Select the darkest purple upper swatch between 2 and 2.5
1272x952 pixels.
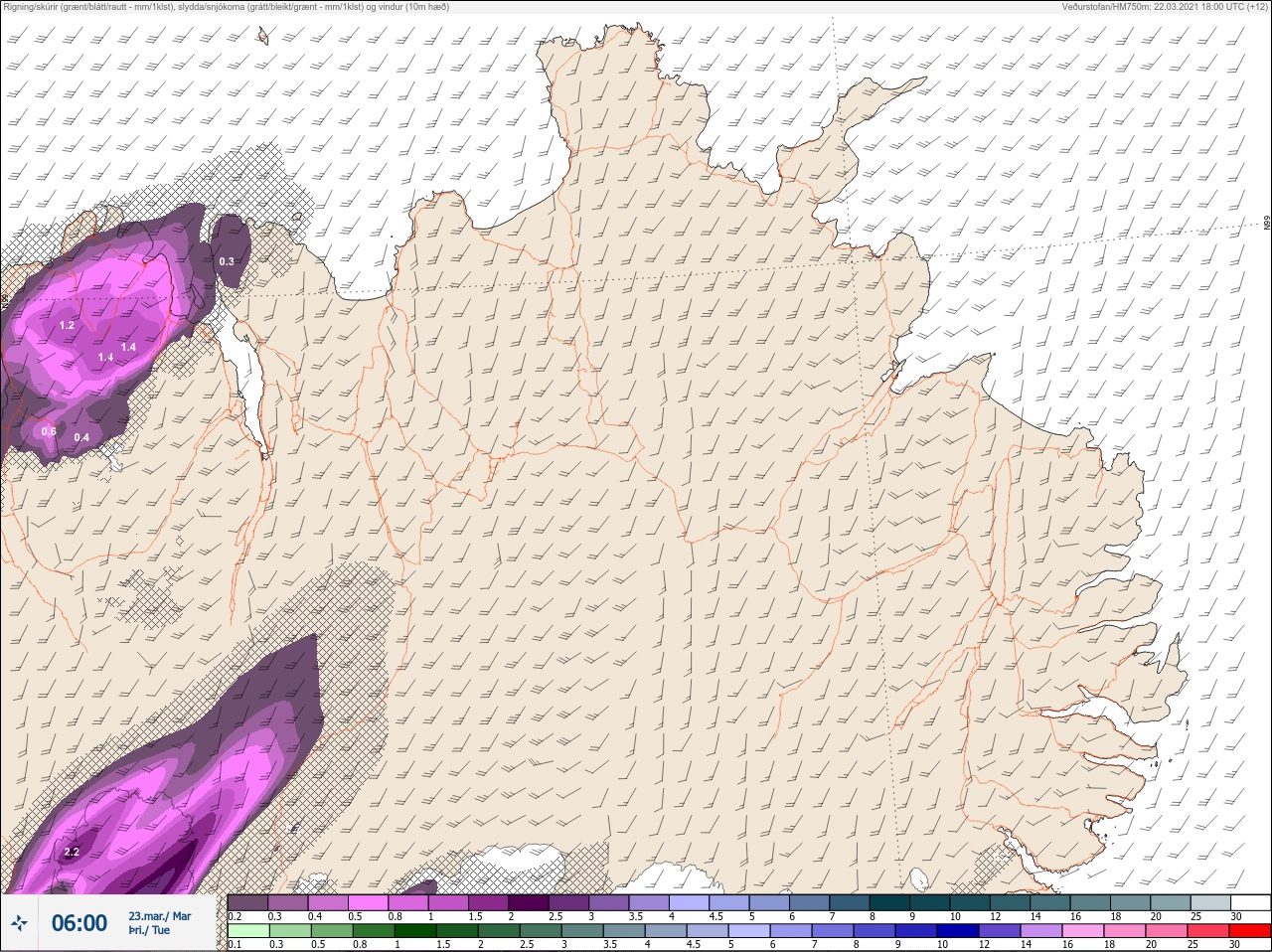pos(530,902)
